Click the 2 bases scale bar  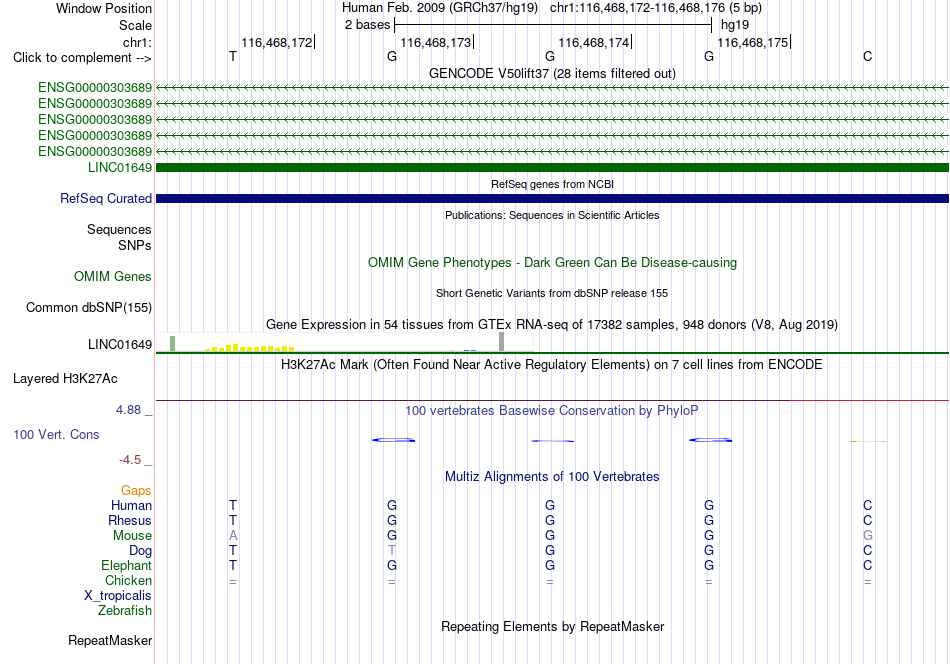tap(553, 25)
